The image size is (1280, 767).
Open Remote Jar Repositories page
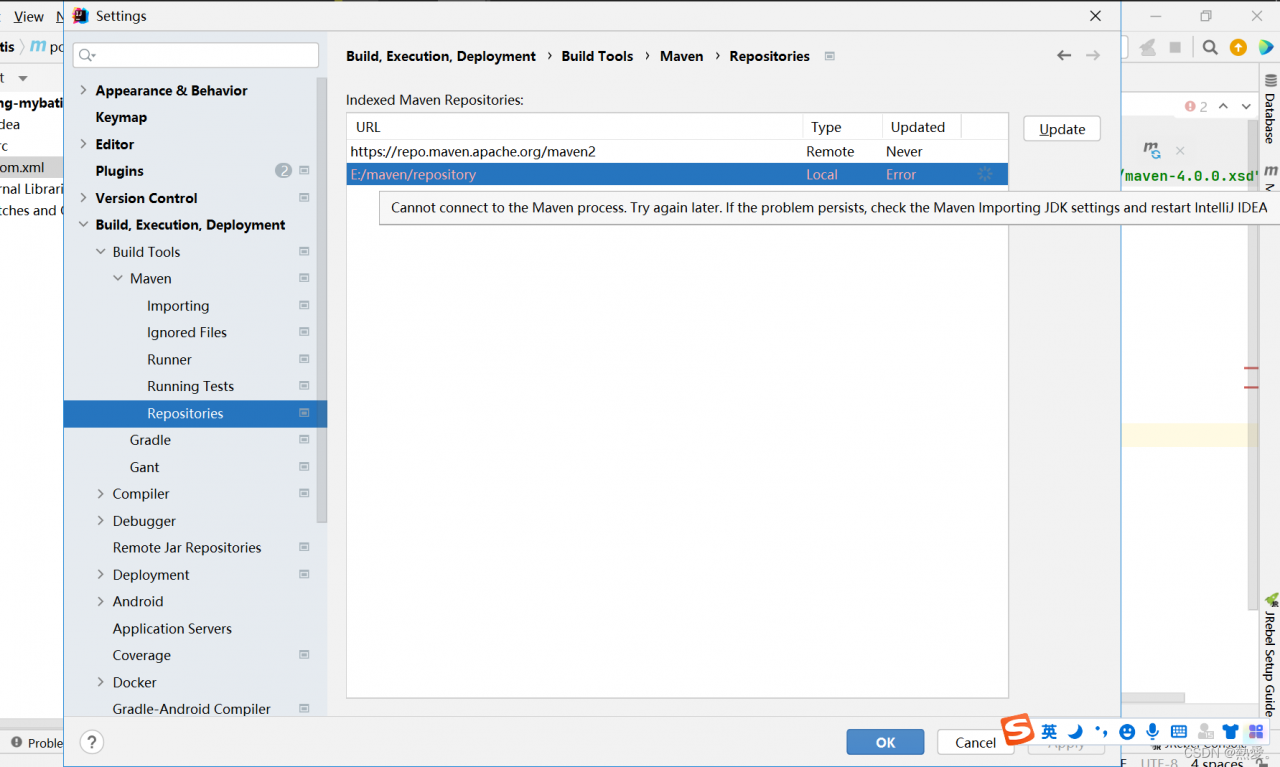pyautogui.click(x=187, y=548)
